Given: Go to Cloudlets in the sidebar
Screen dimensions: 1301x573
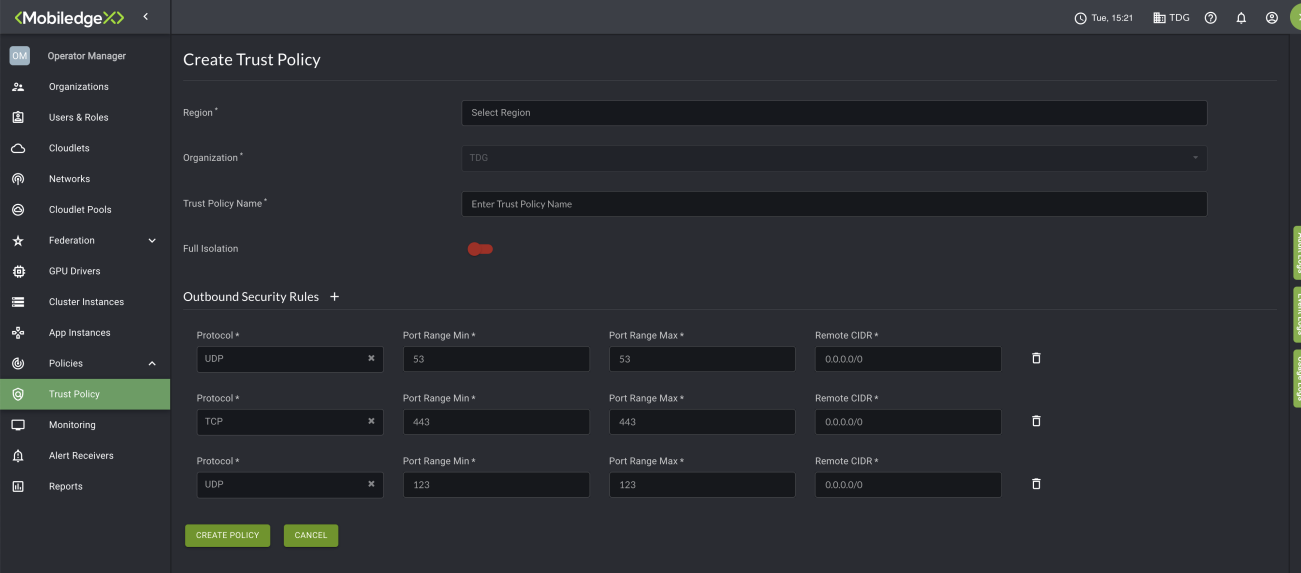Looking at the screenshot, I should tap(69, 148).
